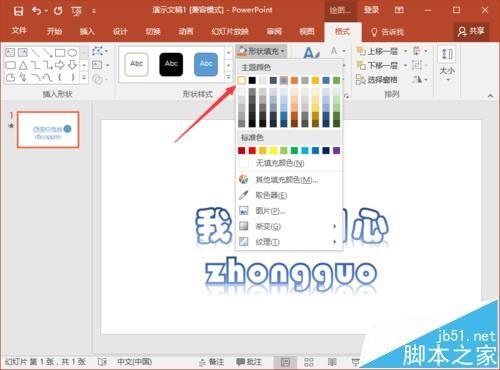Click the zhongguo WordArt text on the slide
Image resolution: width=500 pixels, height=370 pixels.
[x=291, y=274]
